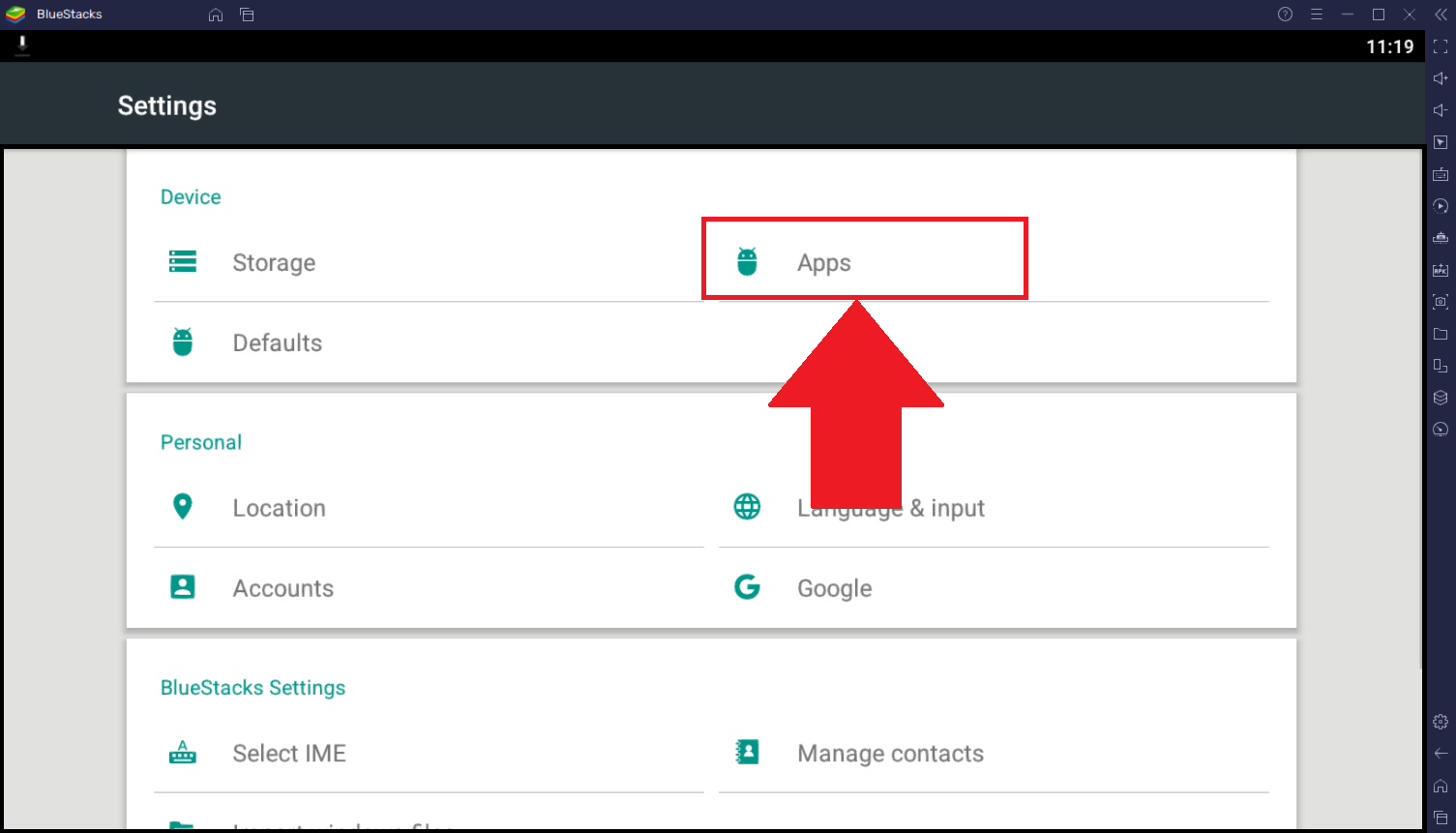
Task: Open the multi-instance manager layers icon
Action: pos(1441,398)
